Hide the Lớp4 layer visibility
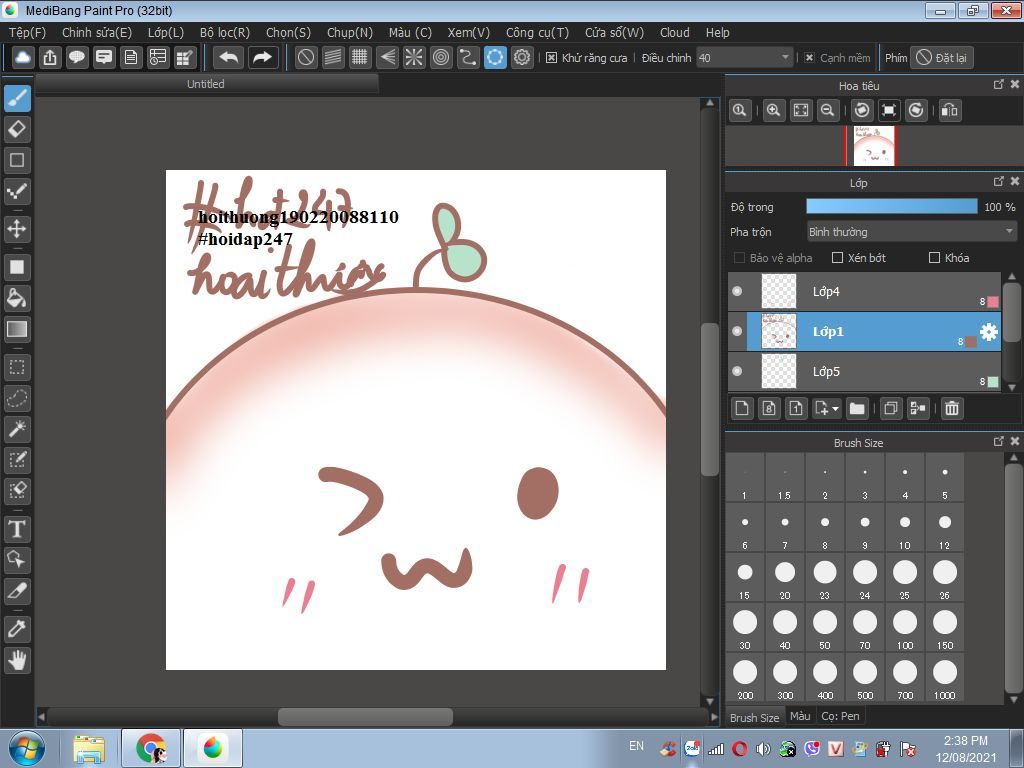Image resolution: width=1024 pixels, height=768 pixels. click(x=737, y=291)
